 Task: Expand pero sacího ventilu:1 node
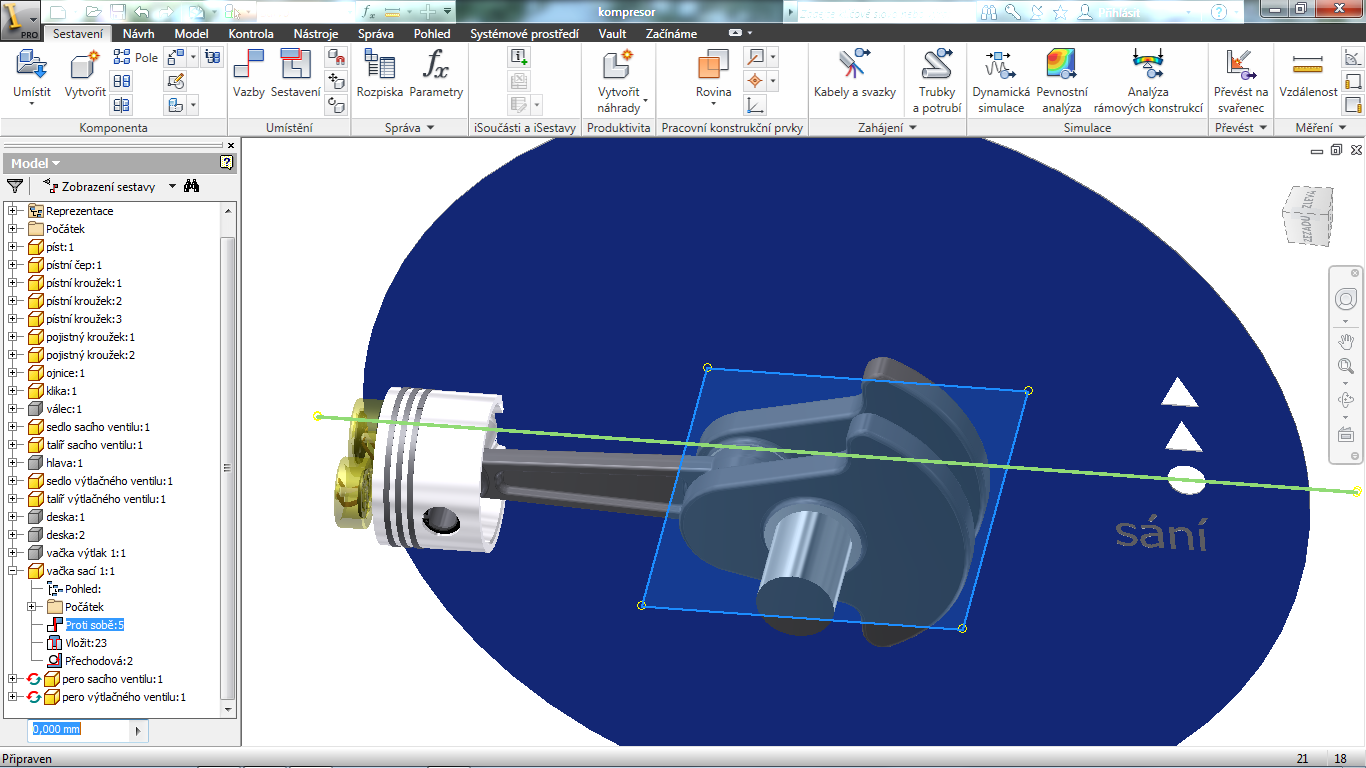13,679
